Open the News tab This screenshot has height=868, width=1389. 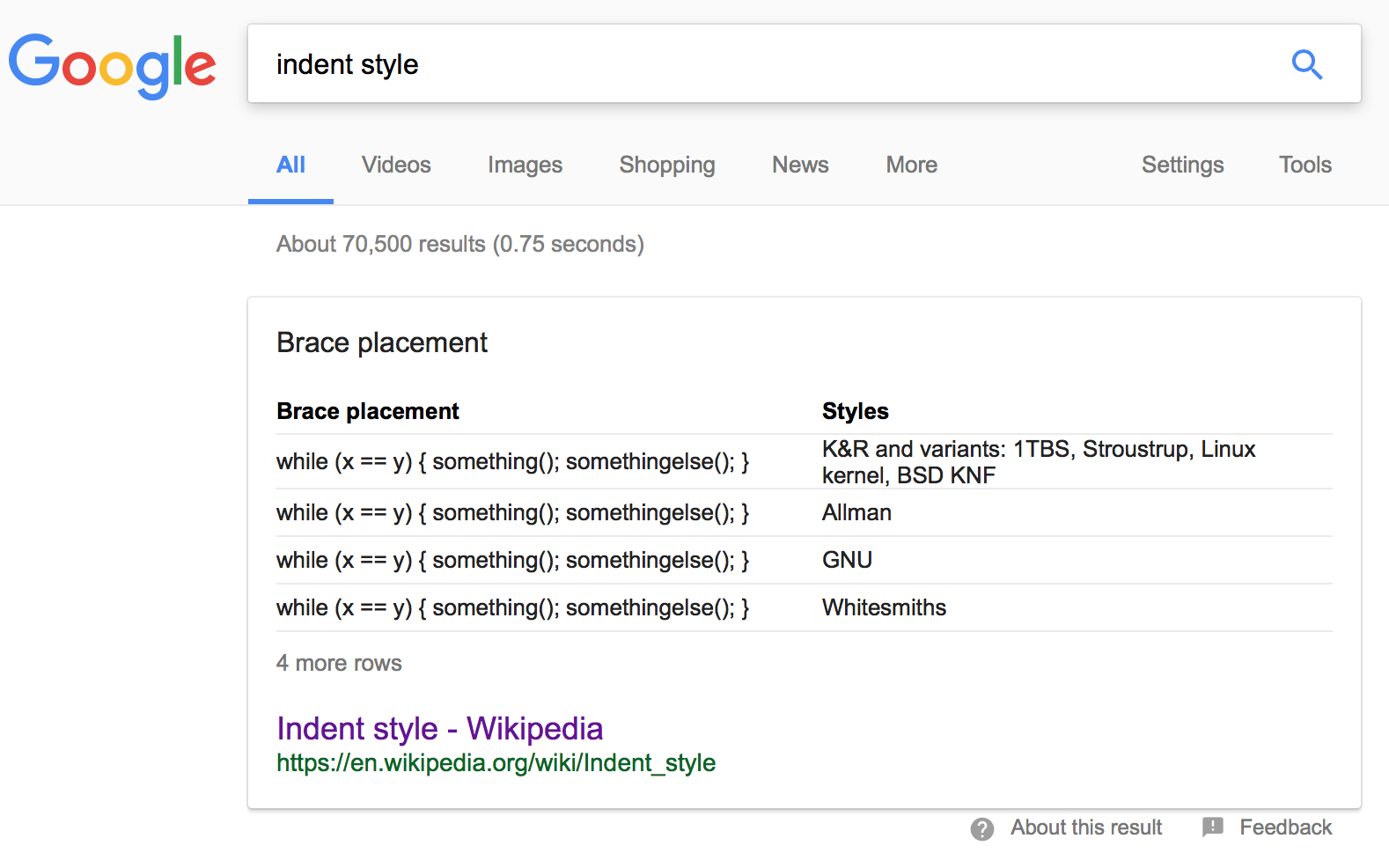800,165
